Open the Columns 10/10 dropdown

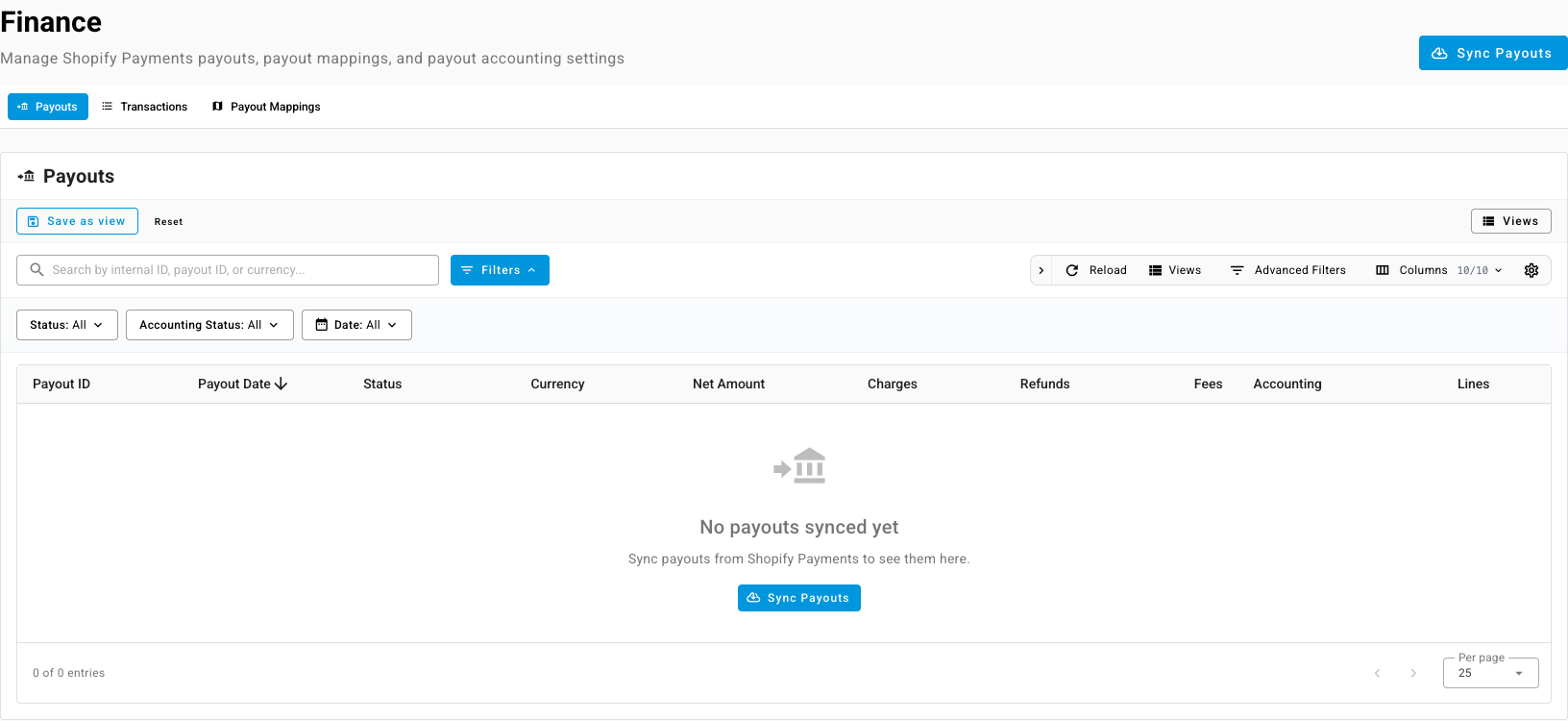click(1439, 270)
